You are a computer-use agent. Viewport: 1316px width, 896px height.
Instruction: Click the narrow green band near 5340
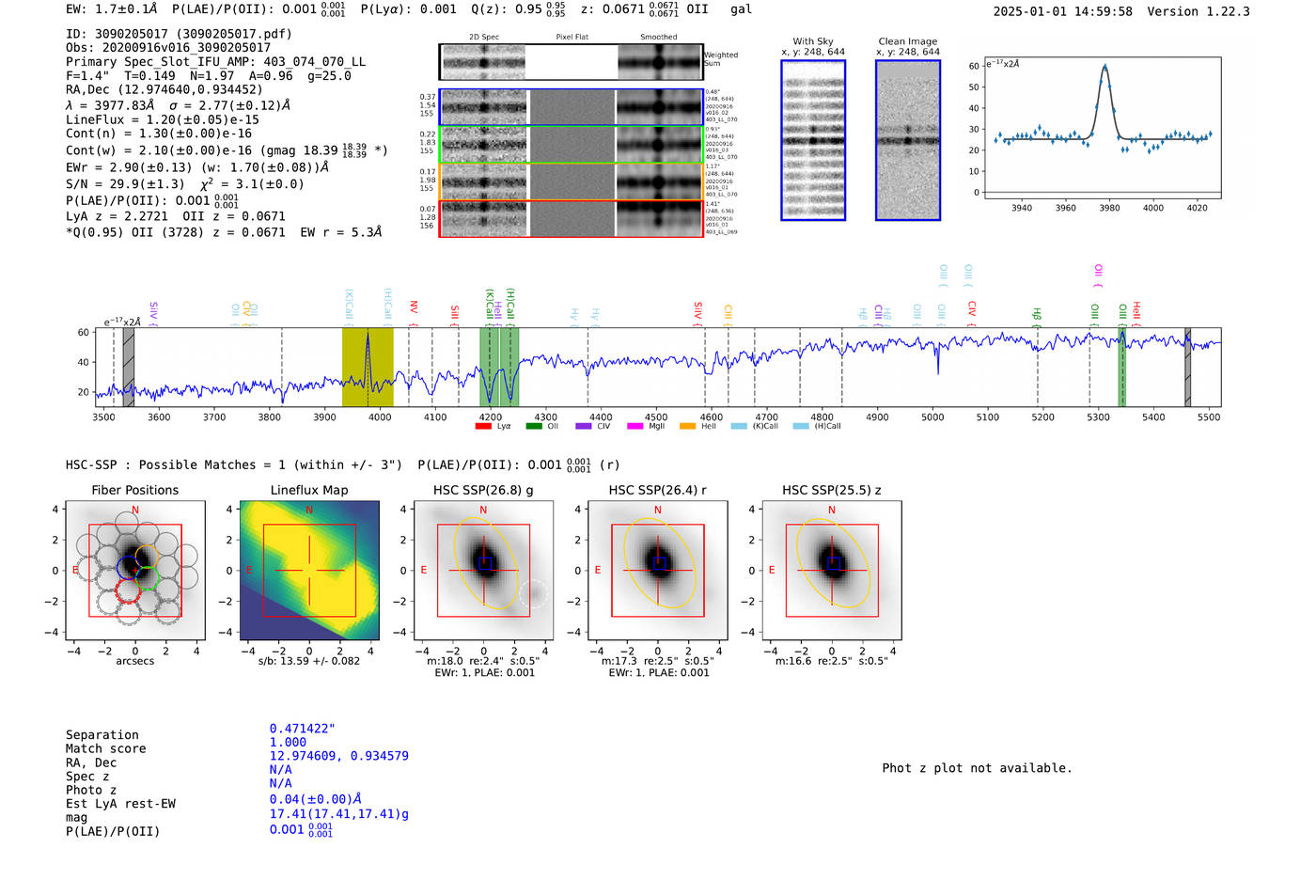1121,368
